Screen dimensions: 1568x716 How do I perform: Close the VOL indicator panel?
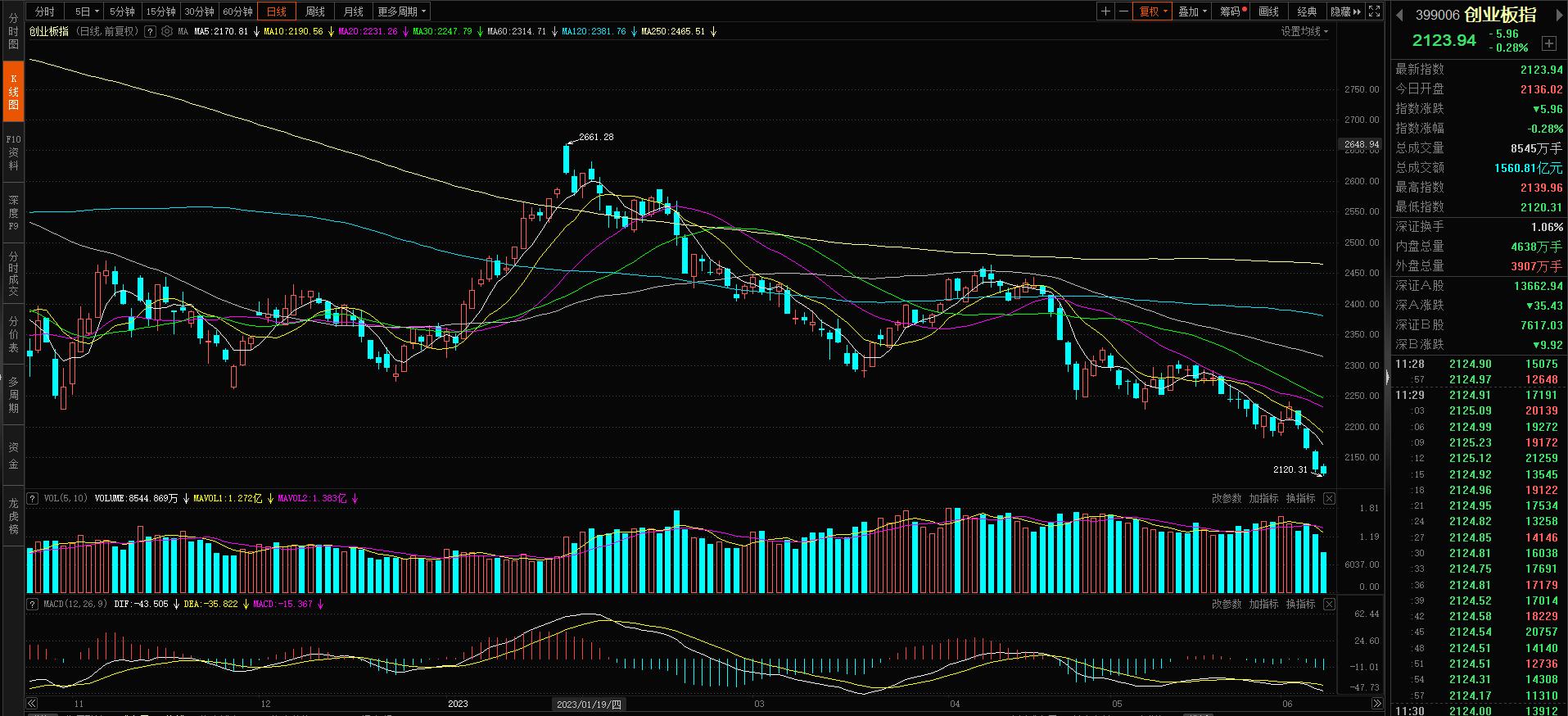pyautogui.click(x=1329, y=498)
